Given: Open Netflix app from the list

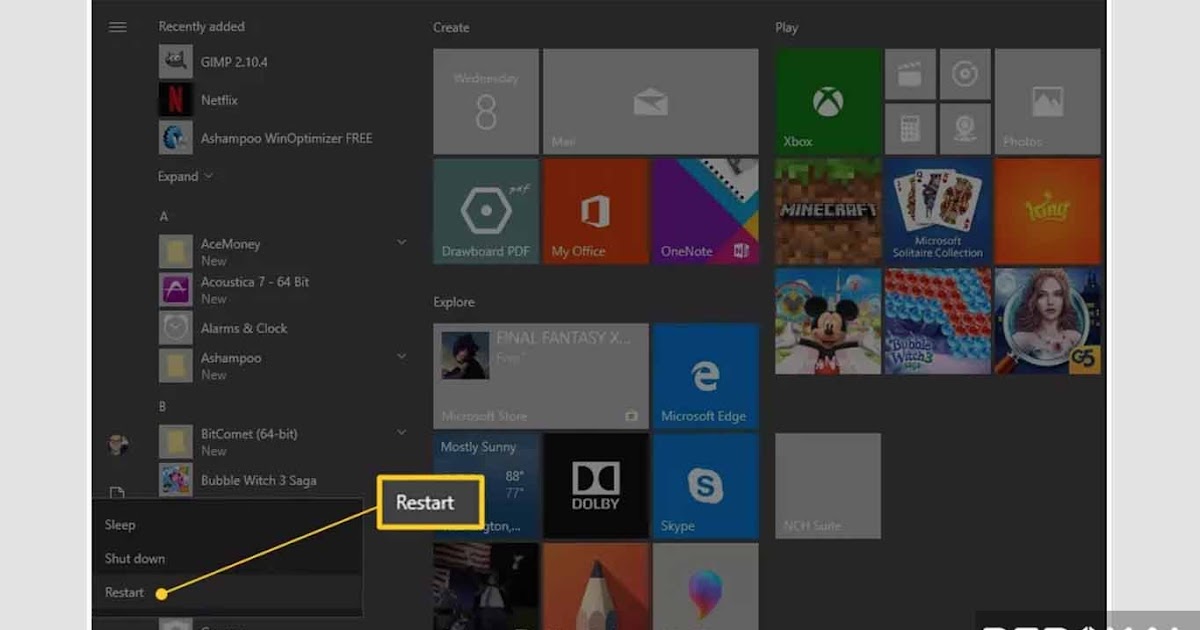Looking at the screenshot, I should point(199,100).
